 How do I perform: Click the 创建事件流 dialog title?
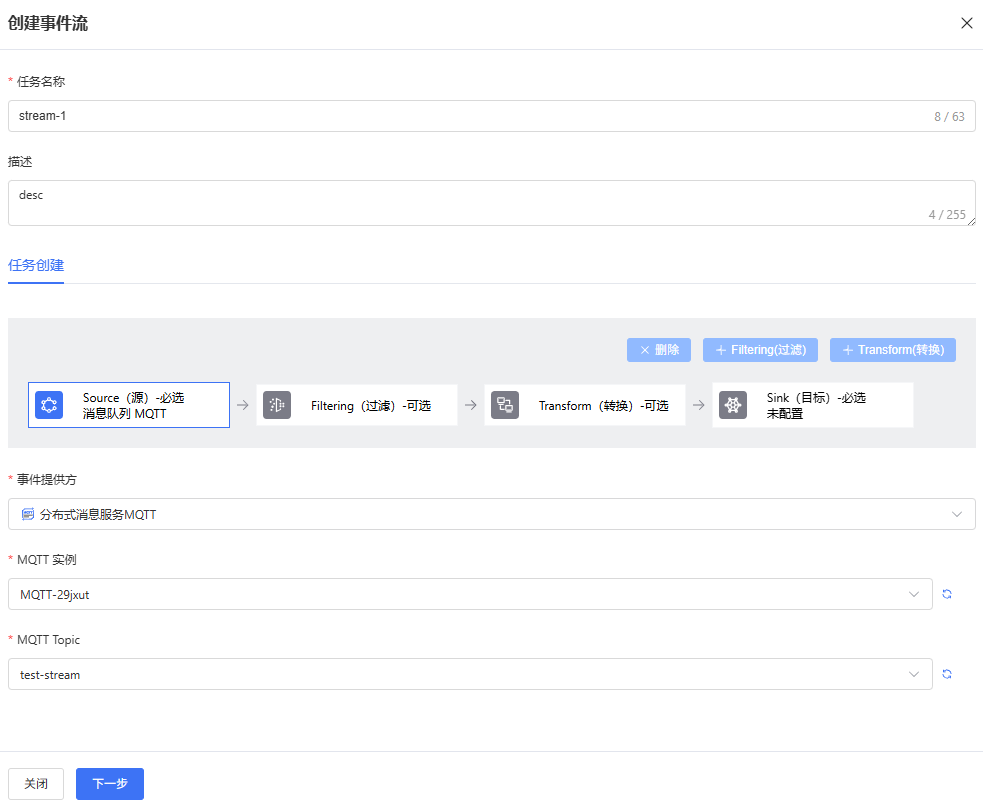pyautogui.click(x=48, y=23)
